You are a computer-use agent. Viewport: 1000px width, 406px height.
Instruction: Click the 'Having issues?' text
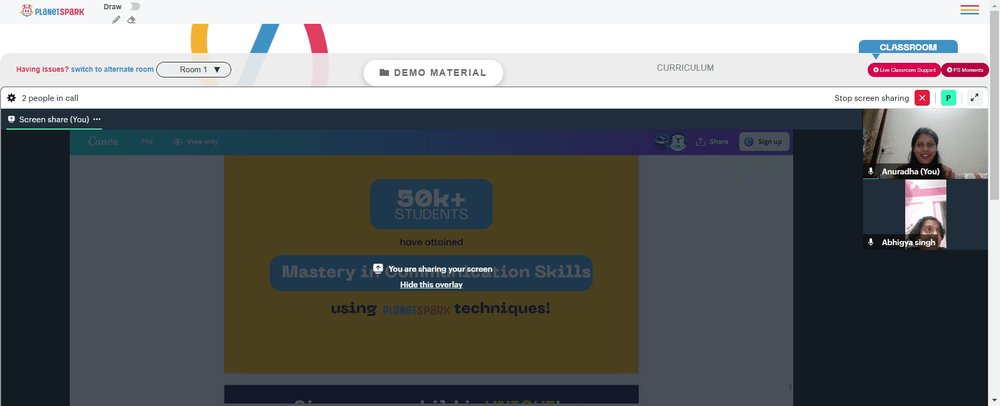coord(42,69)
